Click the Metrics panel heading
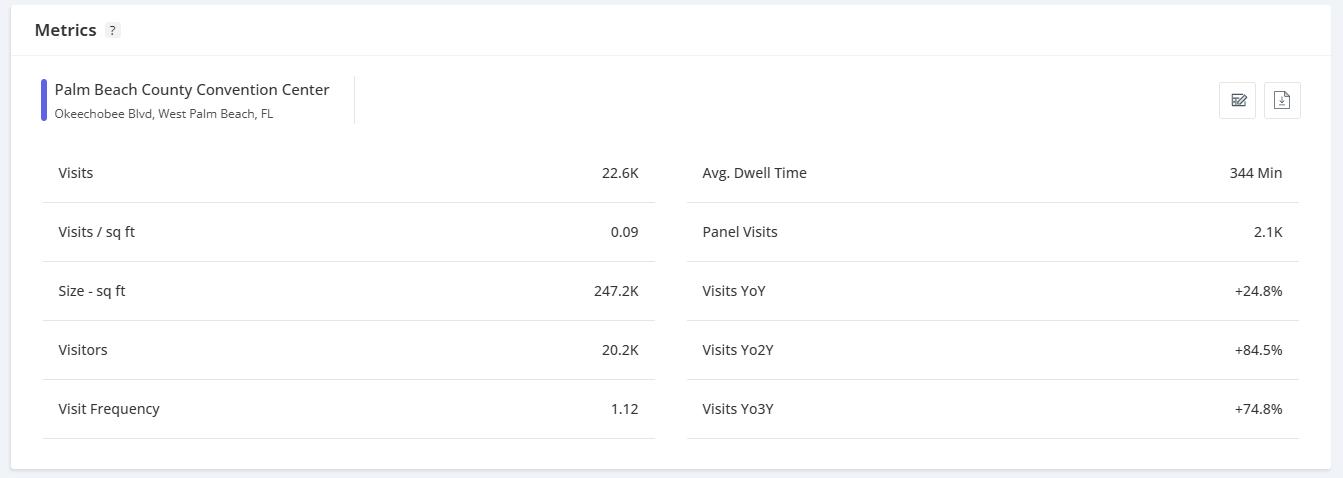This screenshot has height=478, width=1343. click(x=66, y=30)
